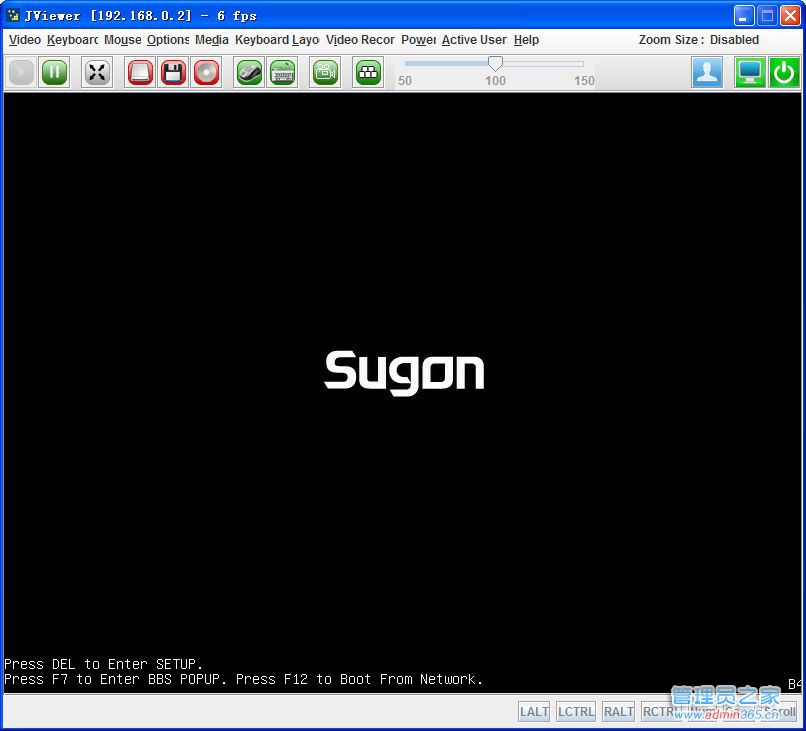
Task: Minimize the JViewer window
Action: (x=743, y=15)
